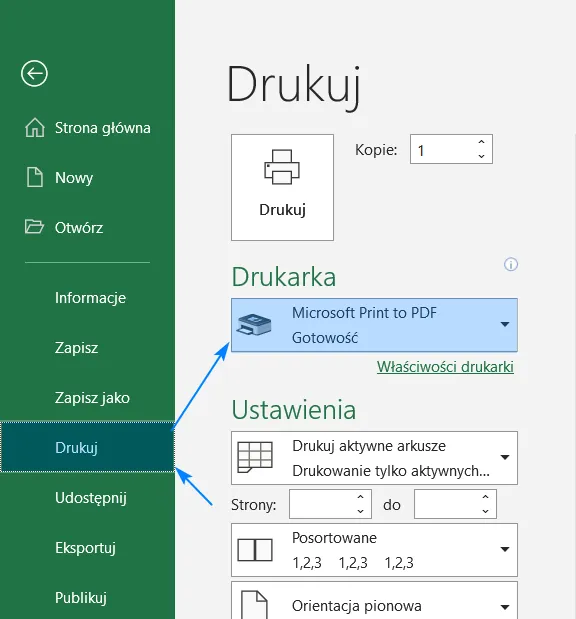Image resolution: width=576 pixels, height=619 pixels.
Task: Expand the Orientacja pionowa dropdown arrow
Action: click(505, 607)
